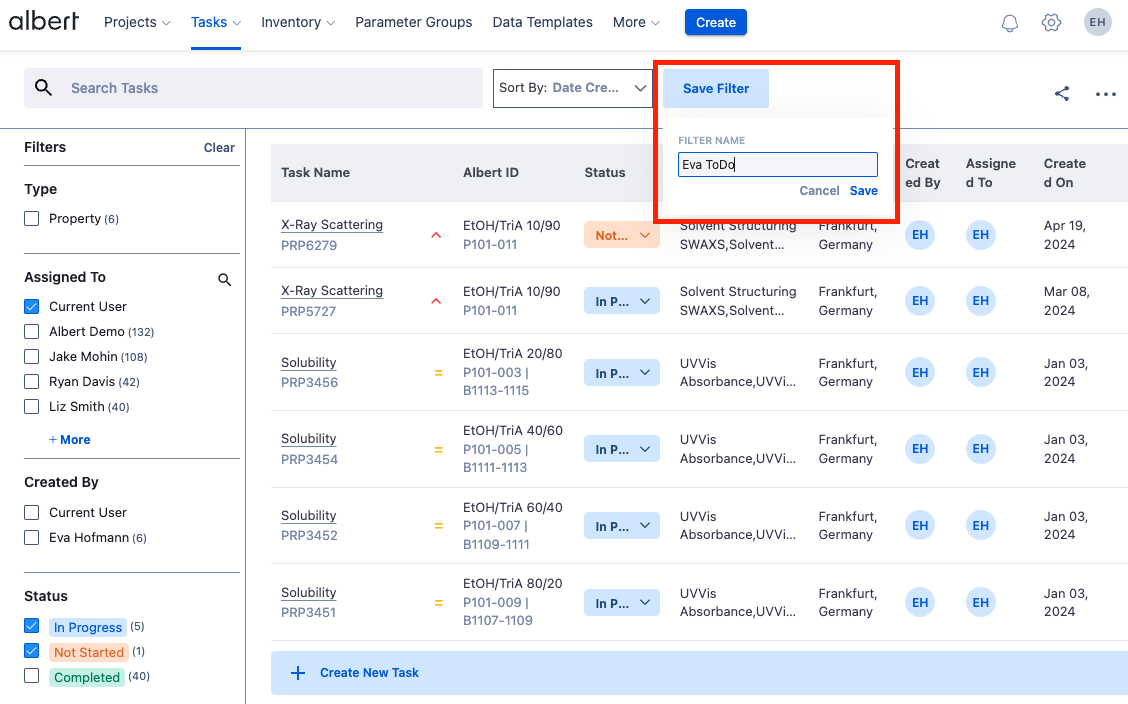Screen dimensions: 1128x704
Task: Check the Completed status checkbox
Action: click(x=32, y=677)
